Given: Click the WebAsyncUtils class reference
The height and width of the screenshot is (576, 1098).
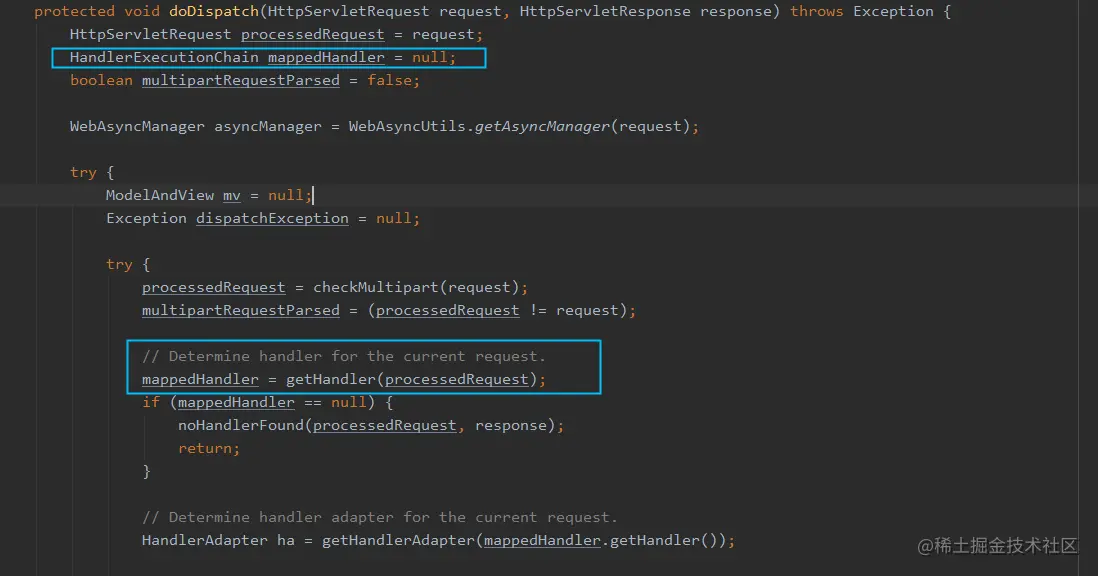Looking at the screenshot, I should pos(407,127).
